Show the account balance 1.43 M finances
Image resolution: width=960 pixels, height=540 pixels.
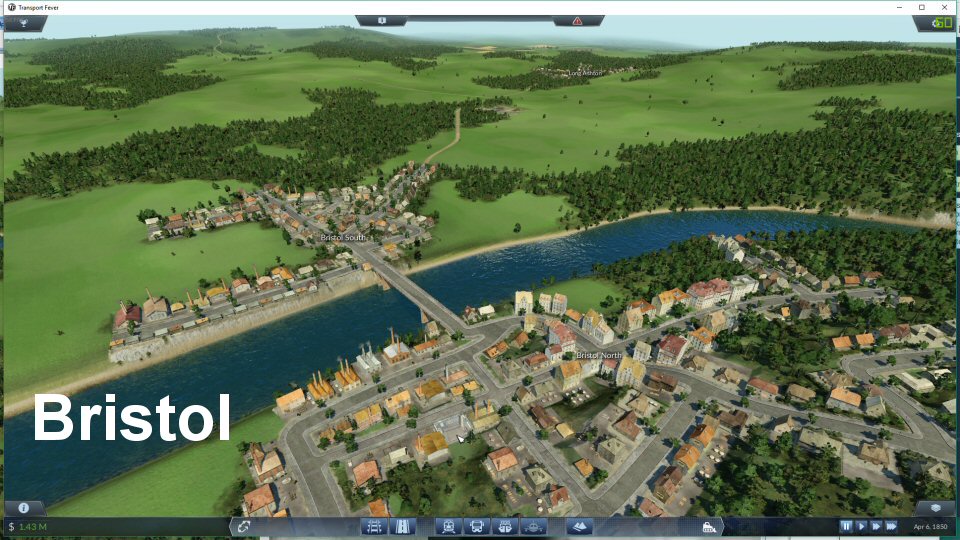tap(28, 527)
